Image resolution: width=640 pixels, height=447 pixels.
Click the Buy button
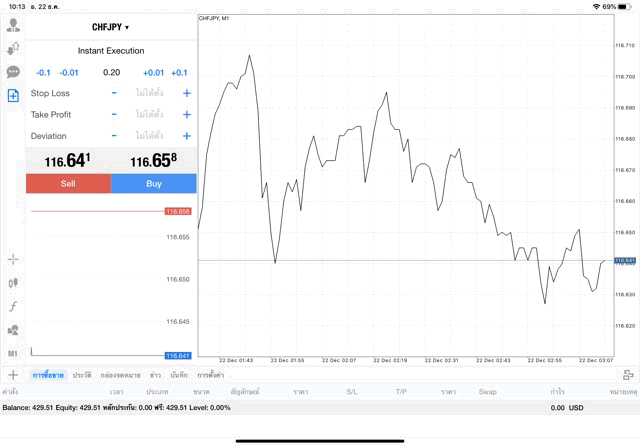pos(154,184)
